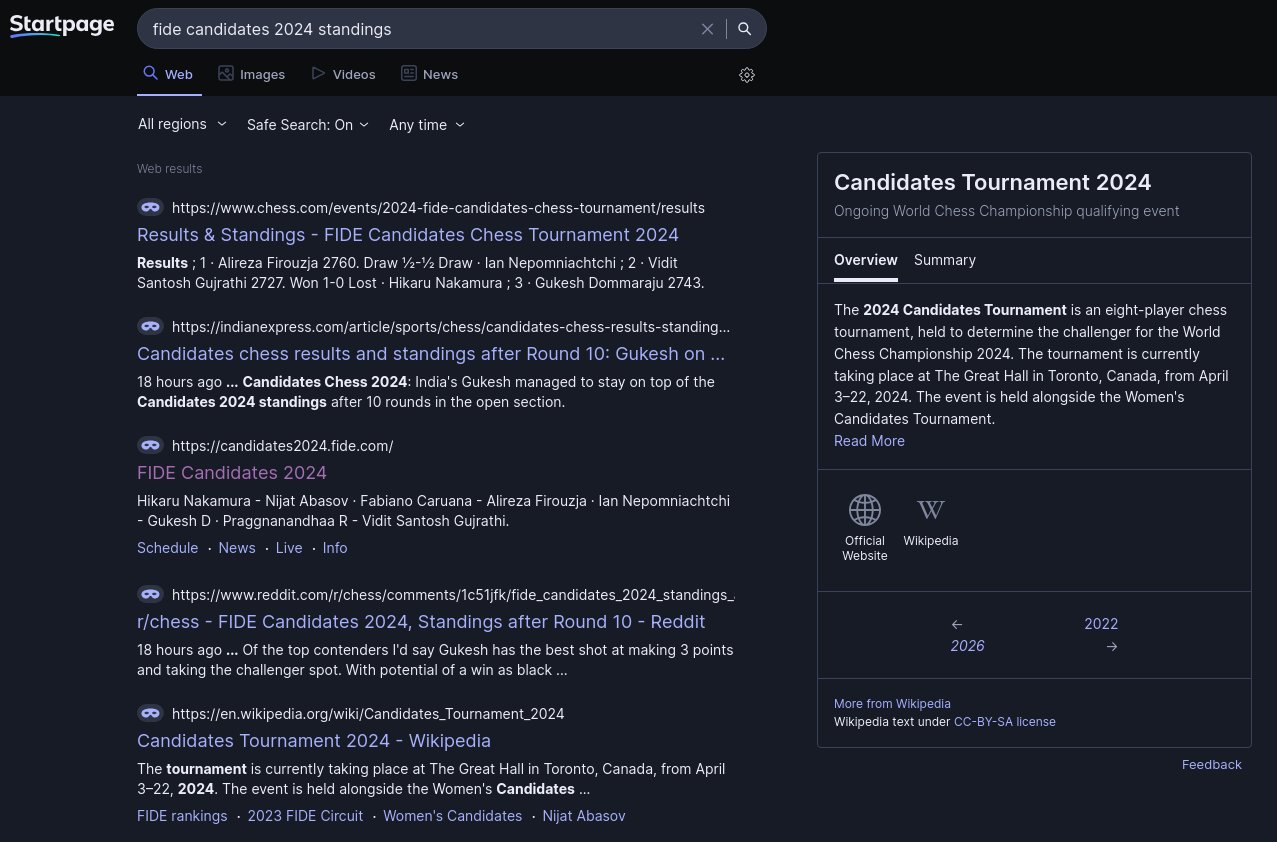Switch to the Web tab
The height and width of the screenshot is (842, 1277).
tap(169, 74)
